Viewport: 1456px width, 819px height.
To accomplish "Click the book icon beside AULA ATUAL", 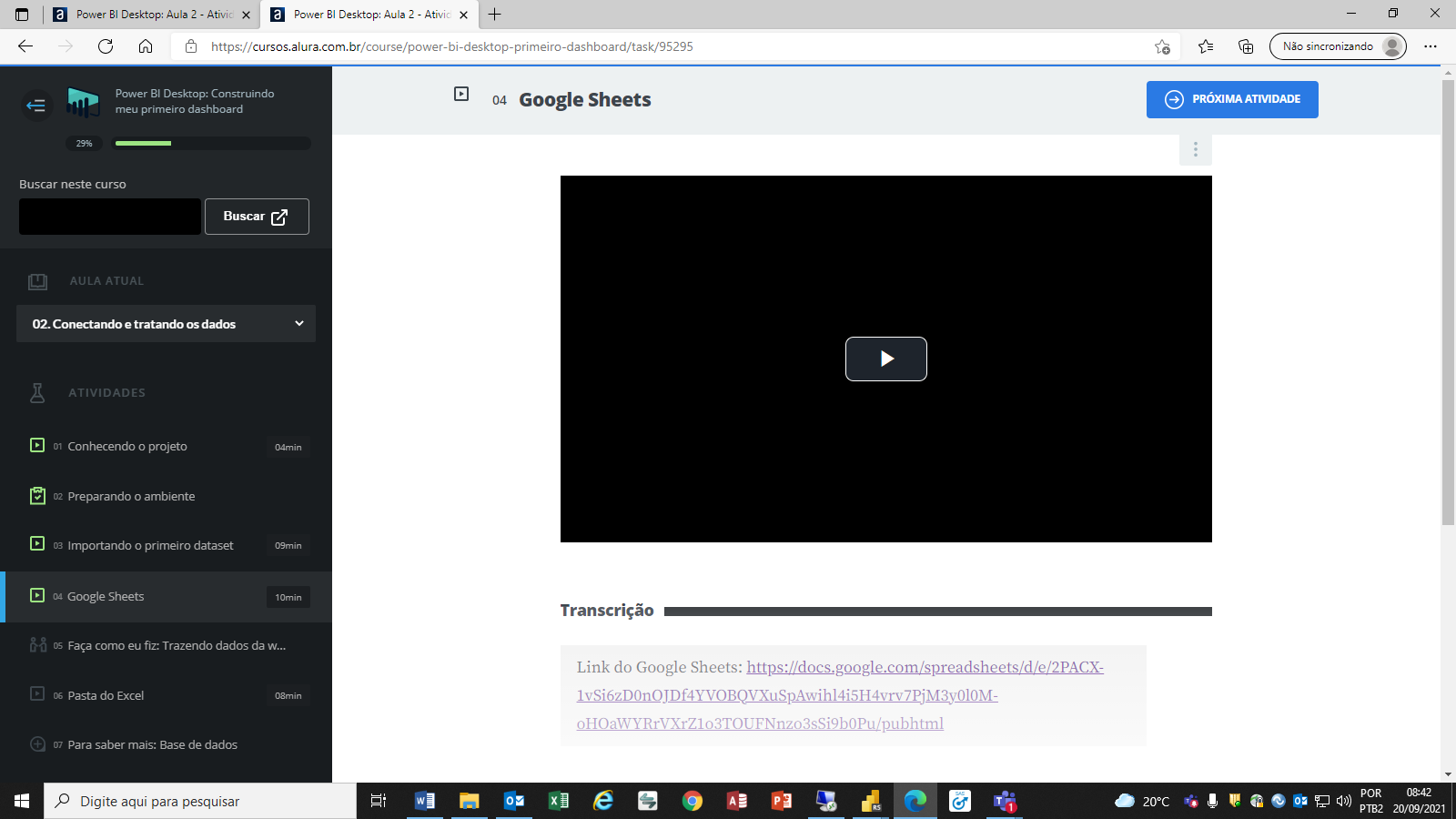I will pyautogui.click(x=37, y=281).
